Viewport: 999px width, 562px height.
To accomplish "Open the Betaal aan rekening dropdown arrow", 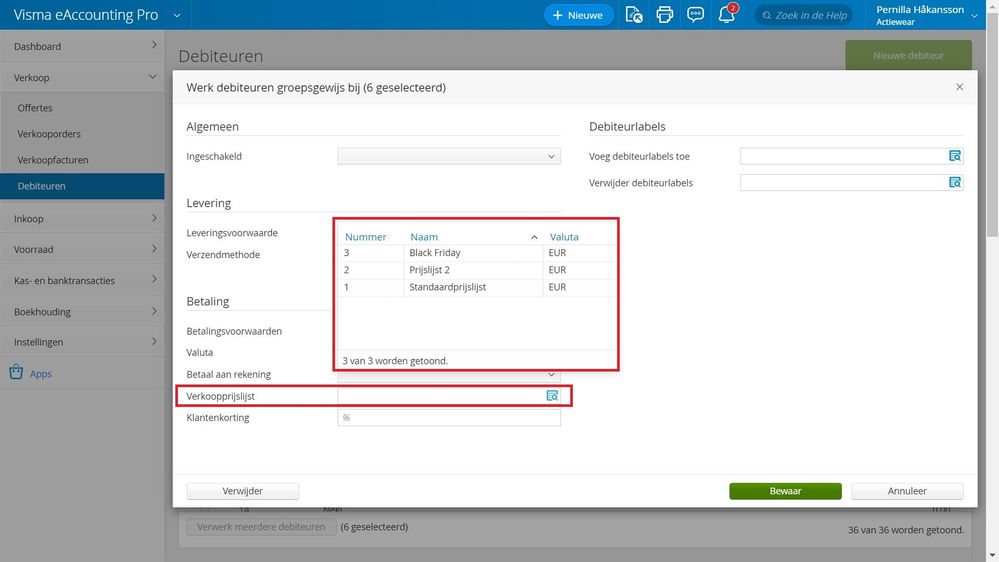I will point(551,375).
